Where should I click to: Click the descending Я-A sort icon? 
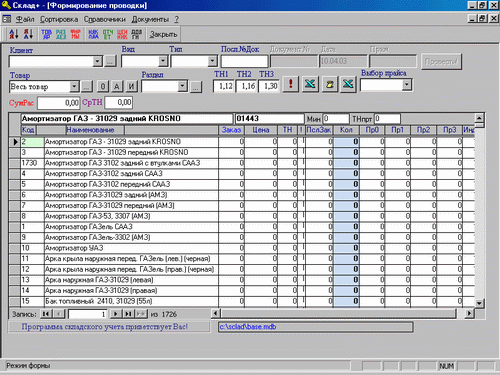(x=28, y=34)
